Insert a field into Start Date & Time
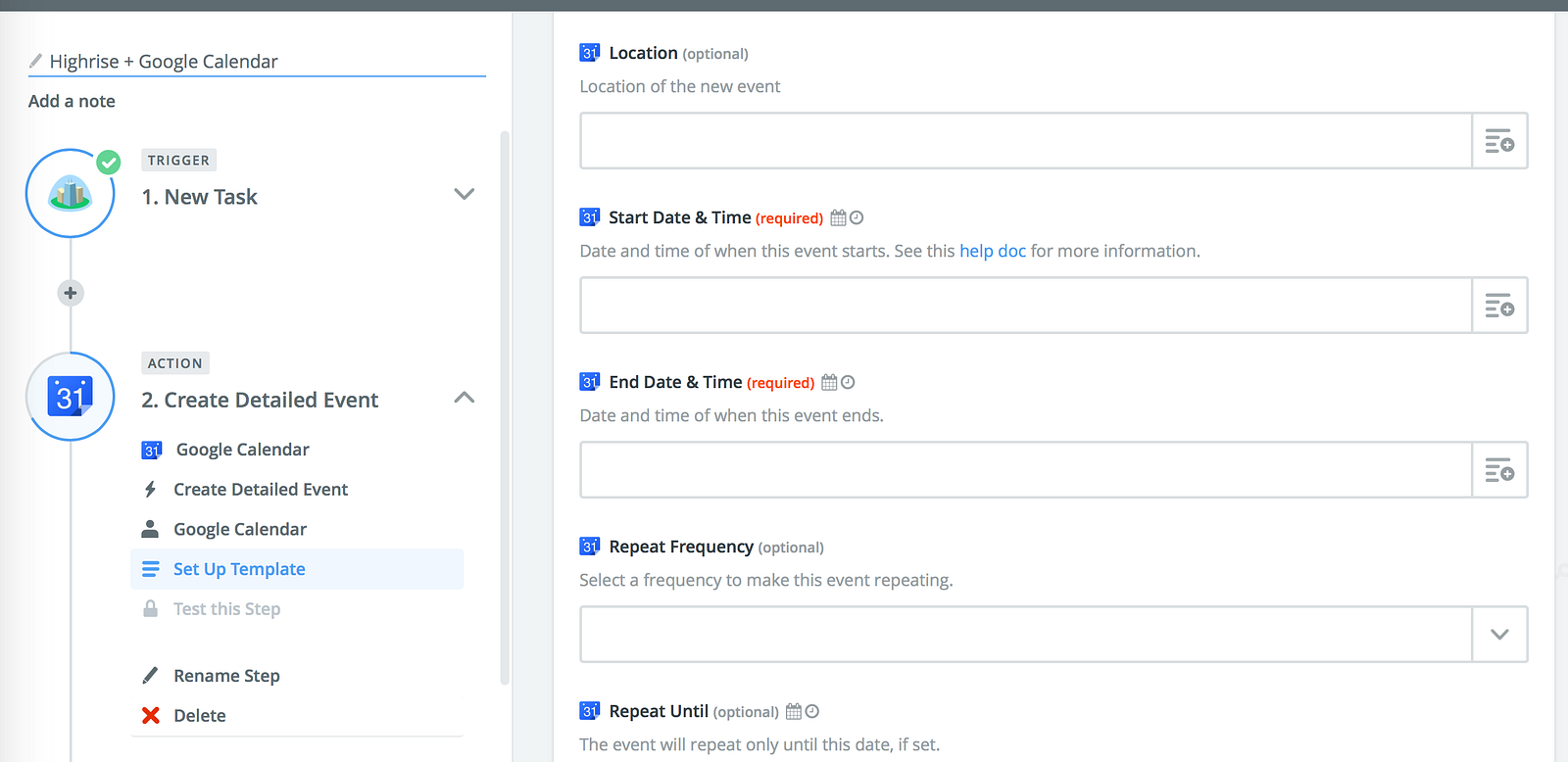The height and width of the screenshot is (762, 1568). [x=1499, y=306]
